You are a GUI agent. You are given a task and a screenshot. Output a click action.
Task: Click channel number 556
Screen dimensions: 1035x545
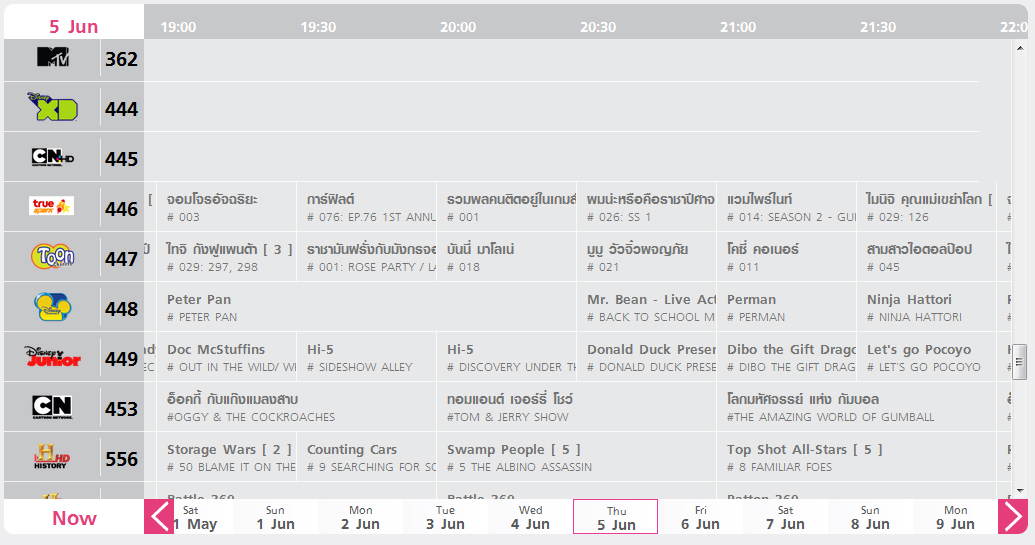(121, 459)
